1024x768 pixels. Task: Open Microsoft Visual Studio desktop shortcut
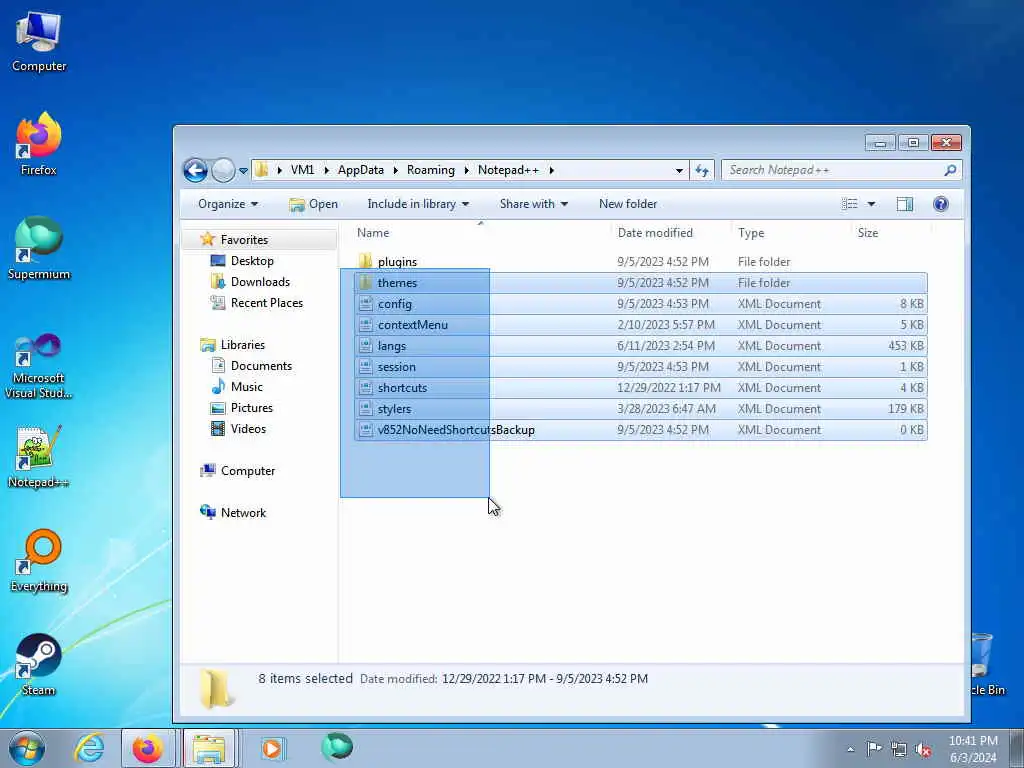[x=39, y=366]
